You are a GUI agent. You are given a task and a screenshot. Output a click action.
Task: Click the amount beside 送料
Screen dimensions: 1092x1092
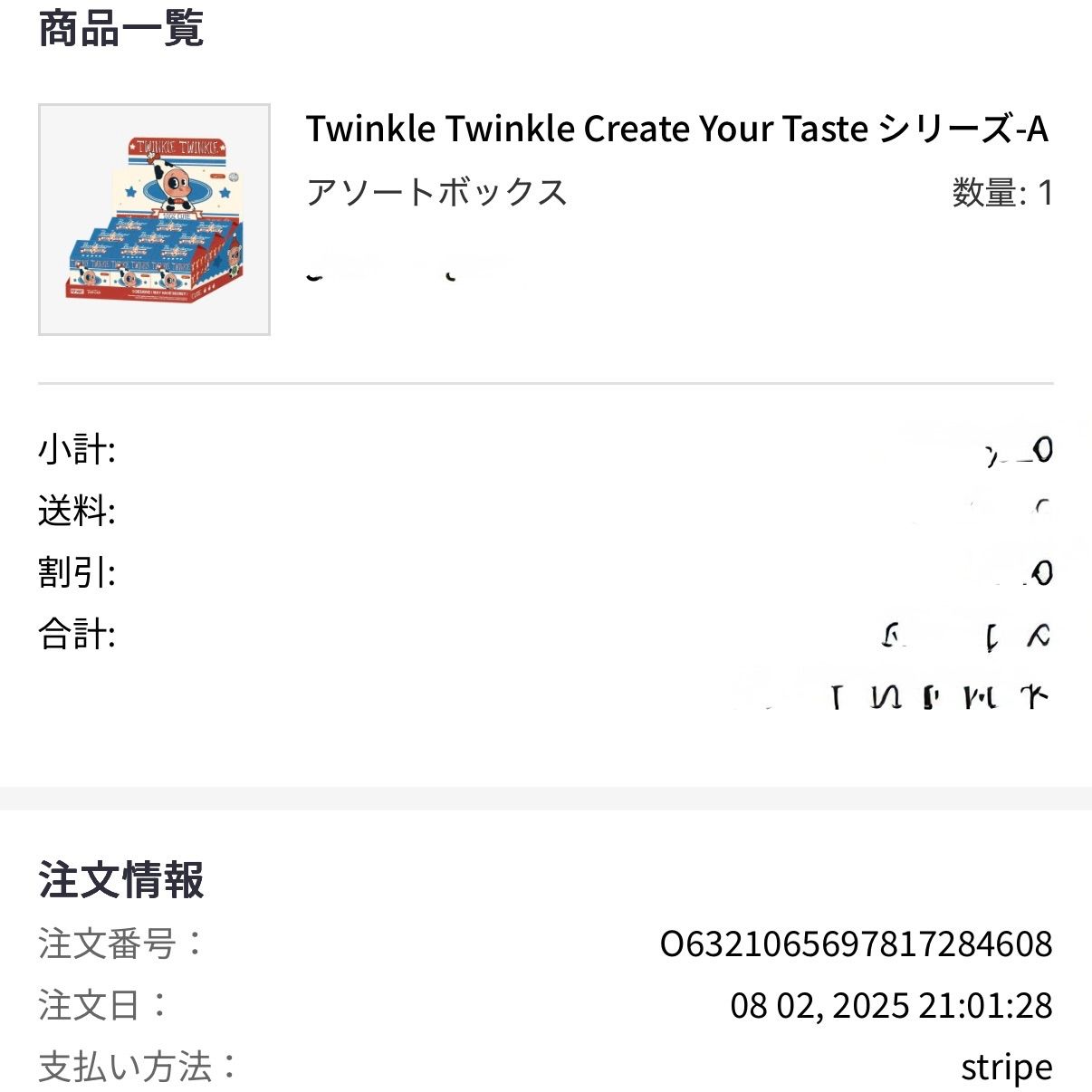pos(1041,508)
